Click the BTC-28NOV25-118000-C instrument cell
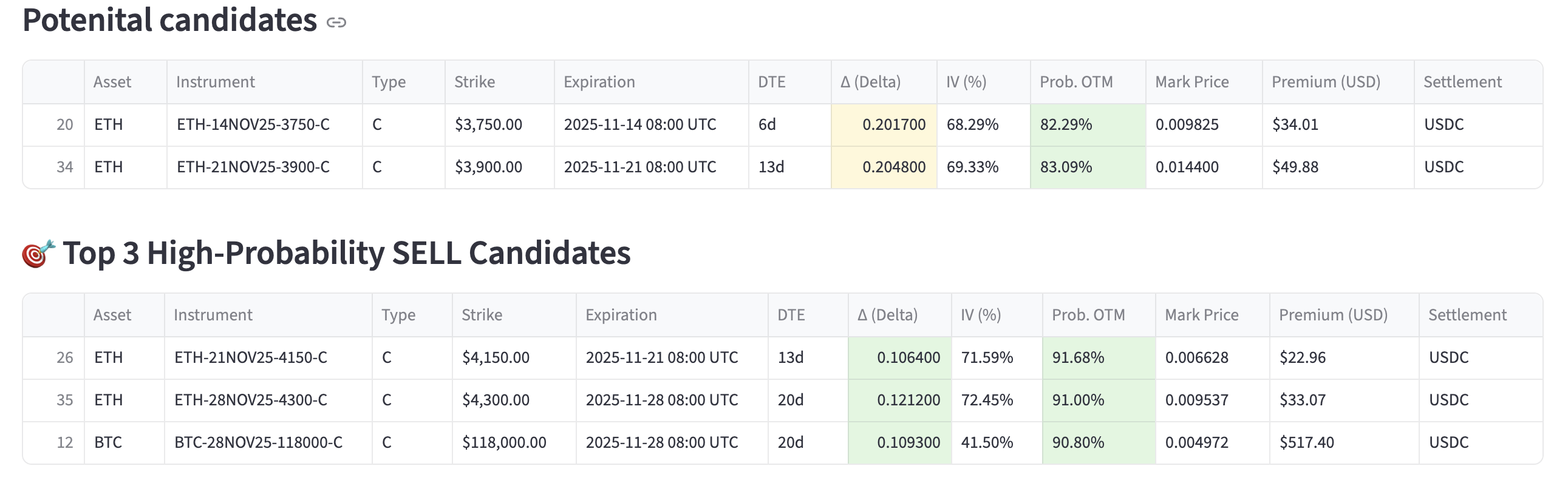The height and width of the screenshot is (500, 1568). click(258, 443)
